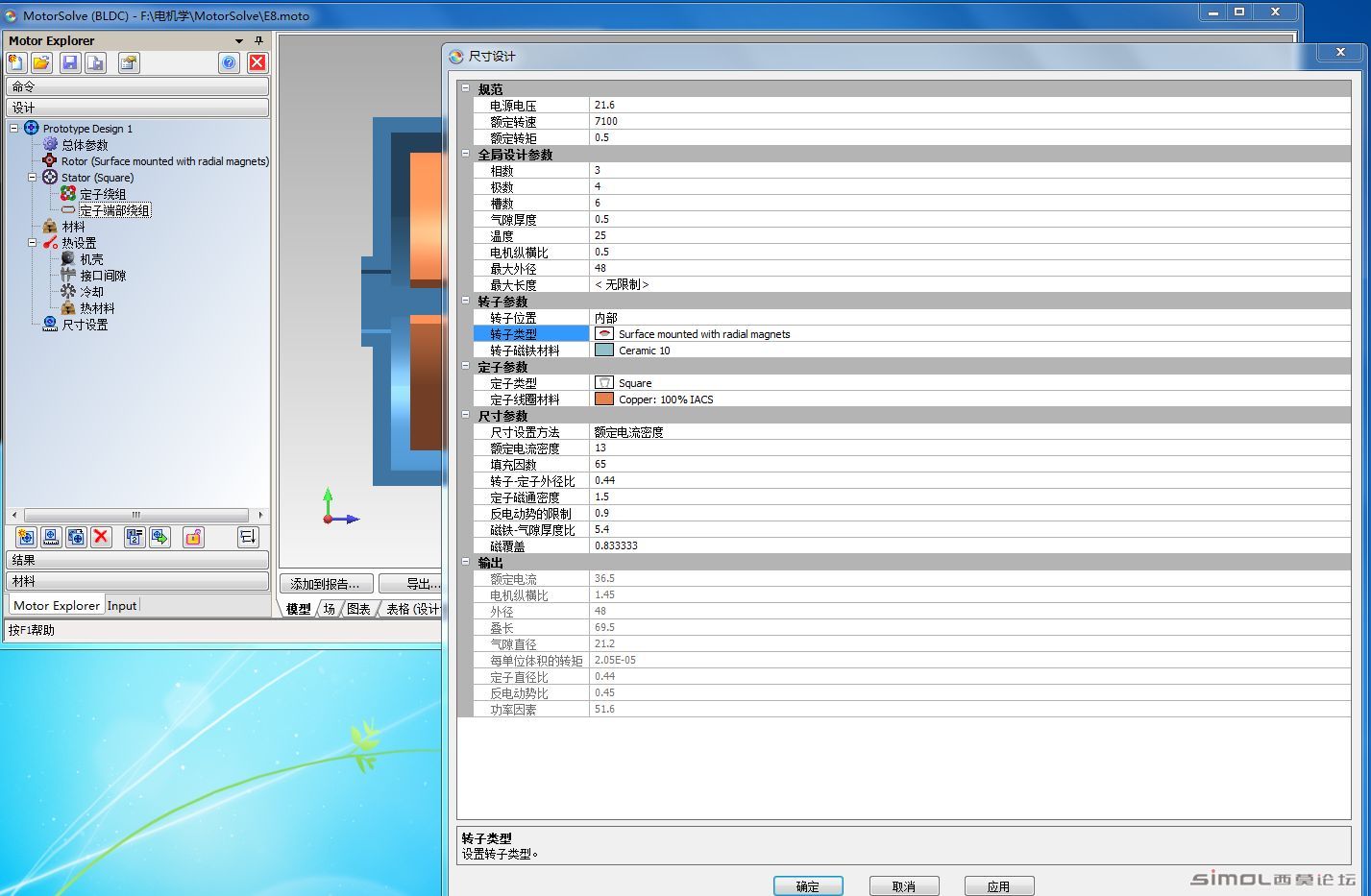Click the Save floppy disk icon
The height and width of the screenshot is (896, 1371).
(x=70, y=62)
